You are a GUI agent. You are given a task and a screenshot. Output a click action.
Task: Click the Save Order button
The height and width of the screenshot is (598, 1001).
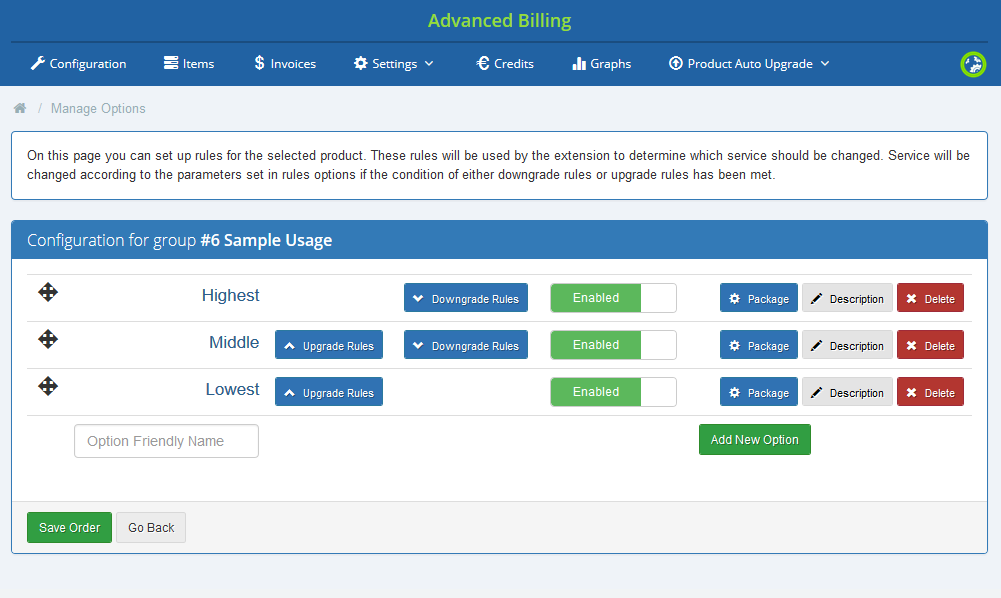(69, 527)
